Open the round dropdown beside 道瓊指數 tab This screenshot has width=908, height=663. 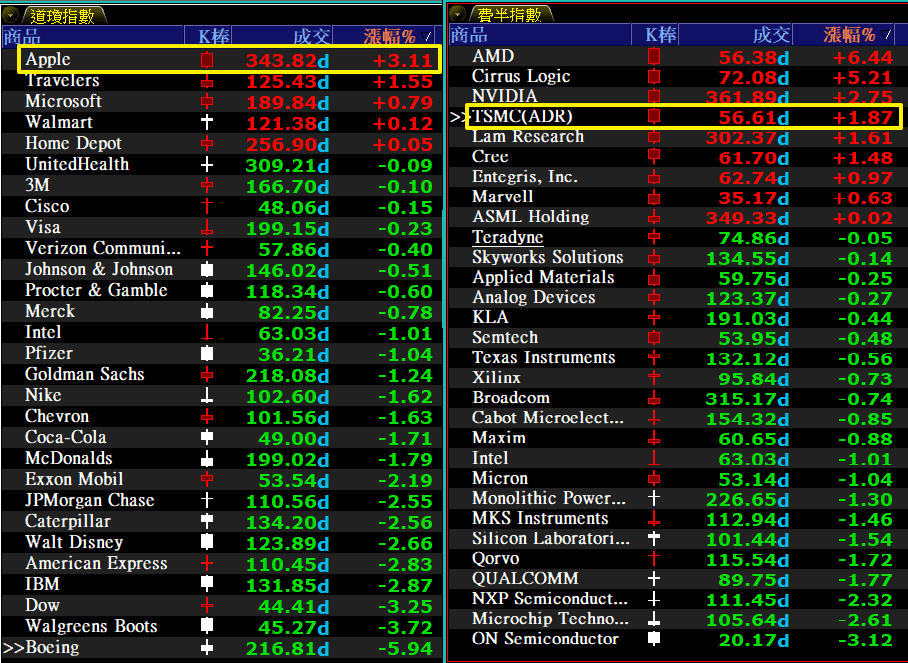pos(11,15)
